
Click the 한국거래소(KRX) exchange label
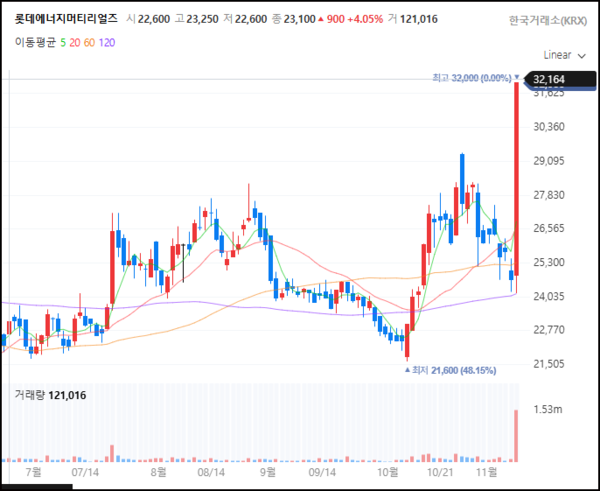pos(548,20)
